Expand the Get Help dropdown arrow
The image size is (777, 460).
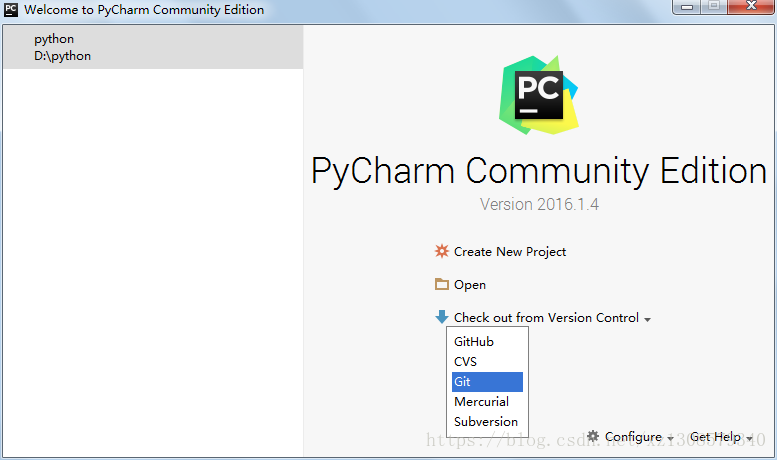[x=749, y=439]
